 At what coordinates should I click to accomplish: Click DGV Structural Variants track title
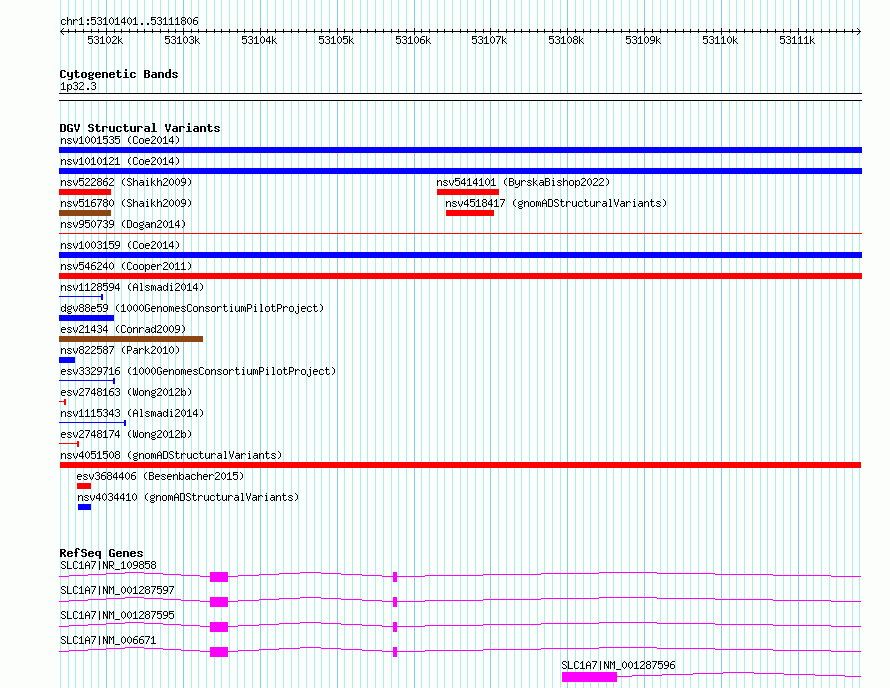[x=140, y=128]
